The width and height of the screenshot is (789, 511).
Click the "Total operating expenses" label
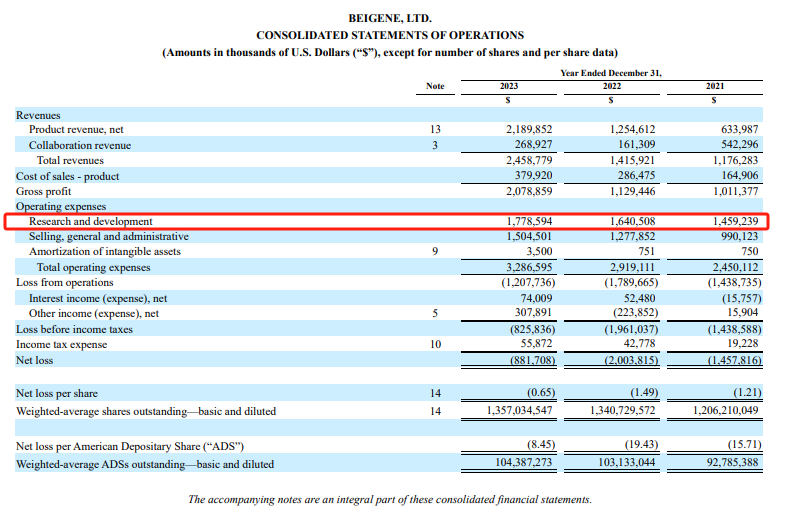pos(93,268)
